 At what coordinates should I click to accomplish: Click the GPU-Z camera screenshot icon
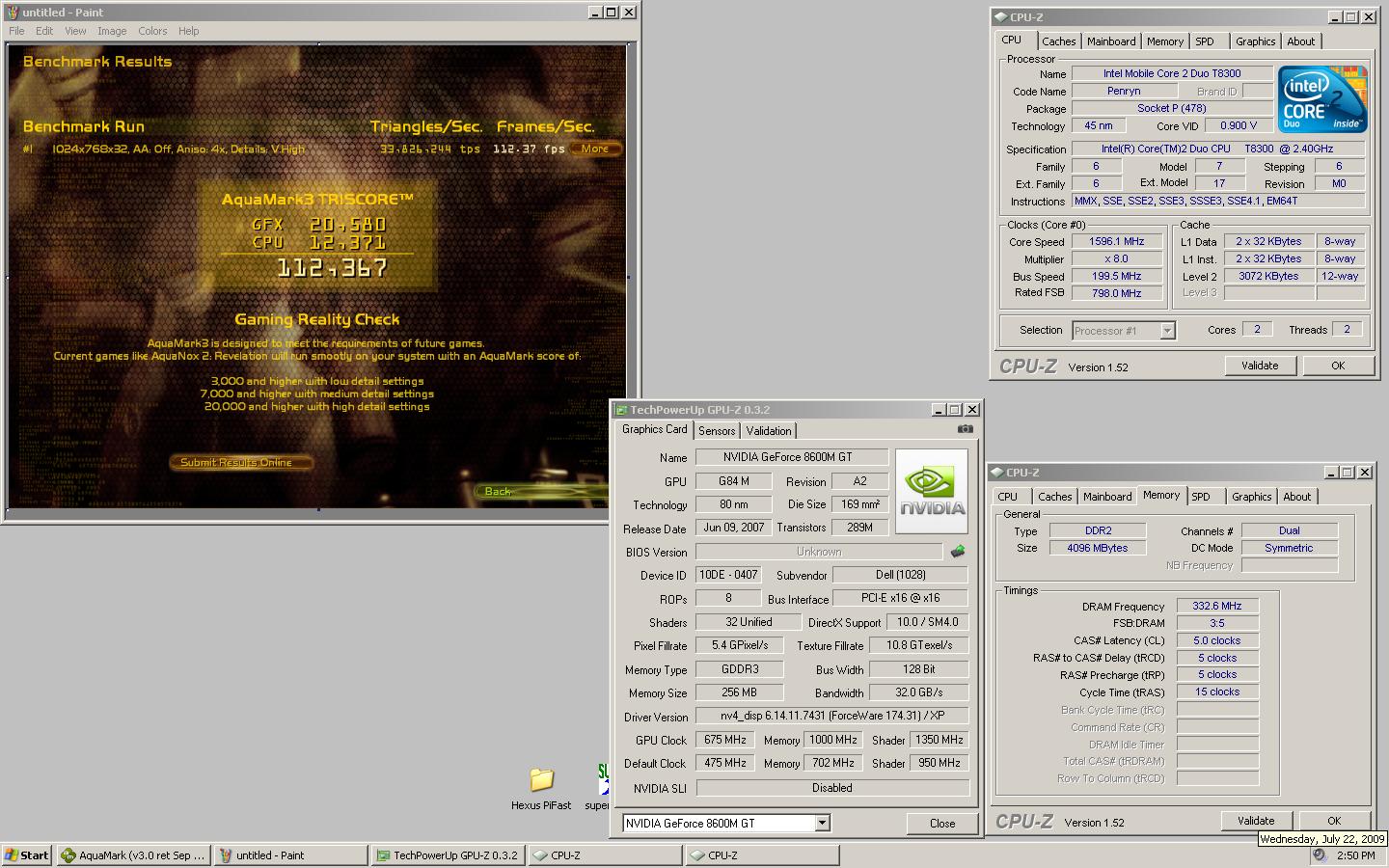[x=965, y=429]
